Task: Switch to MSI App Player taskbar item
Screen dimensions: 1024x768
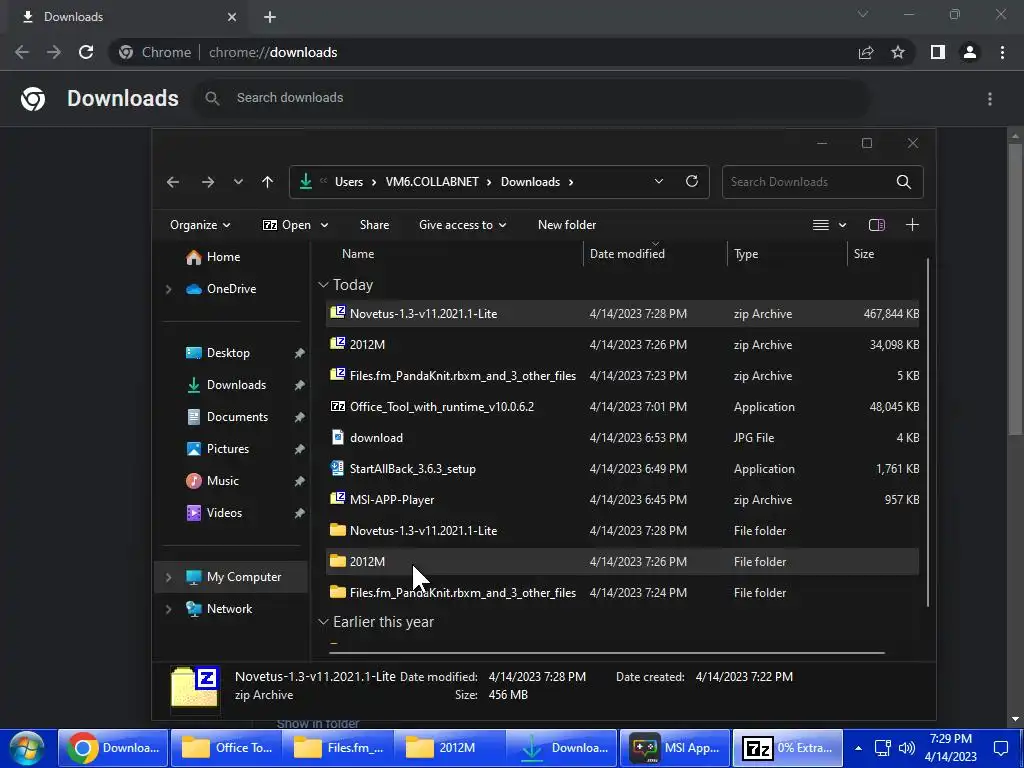Action: (x=675, y=748)
